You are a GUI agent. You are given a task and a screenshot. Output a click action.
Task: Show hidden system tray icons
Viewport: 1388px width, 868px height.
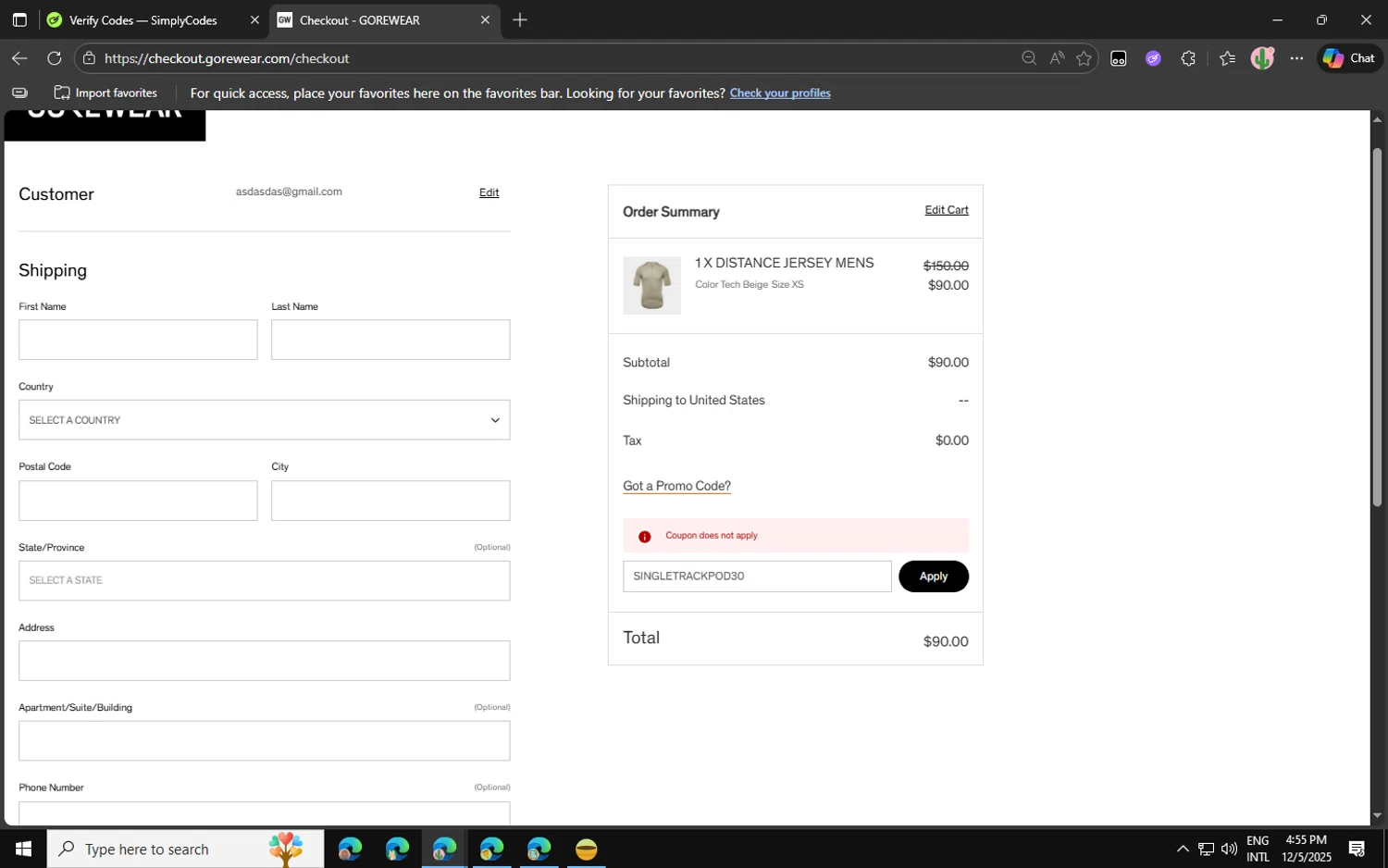click(x=1183, y=849)
